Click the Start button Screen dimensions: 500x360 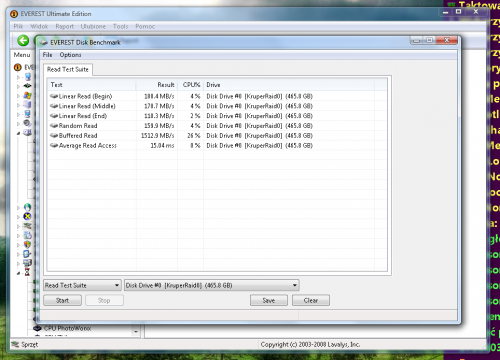pos(62,300)
